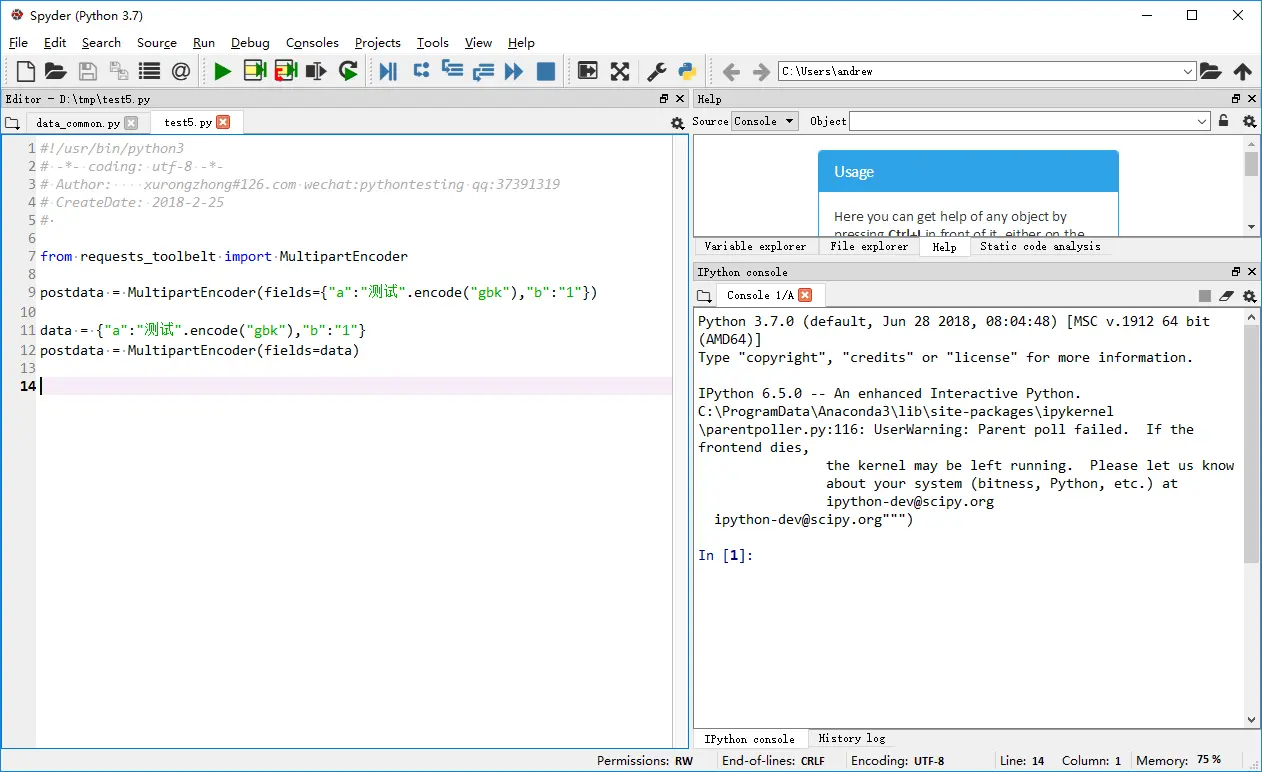Image resolution: width=1262 pixels, height=772 pixels.
Task: Undock the Editor pane
Action: click(x=664, y=99)
